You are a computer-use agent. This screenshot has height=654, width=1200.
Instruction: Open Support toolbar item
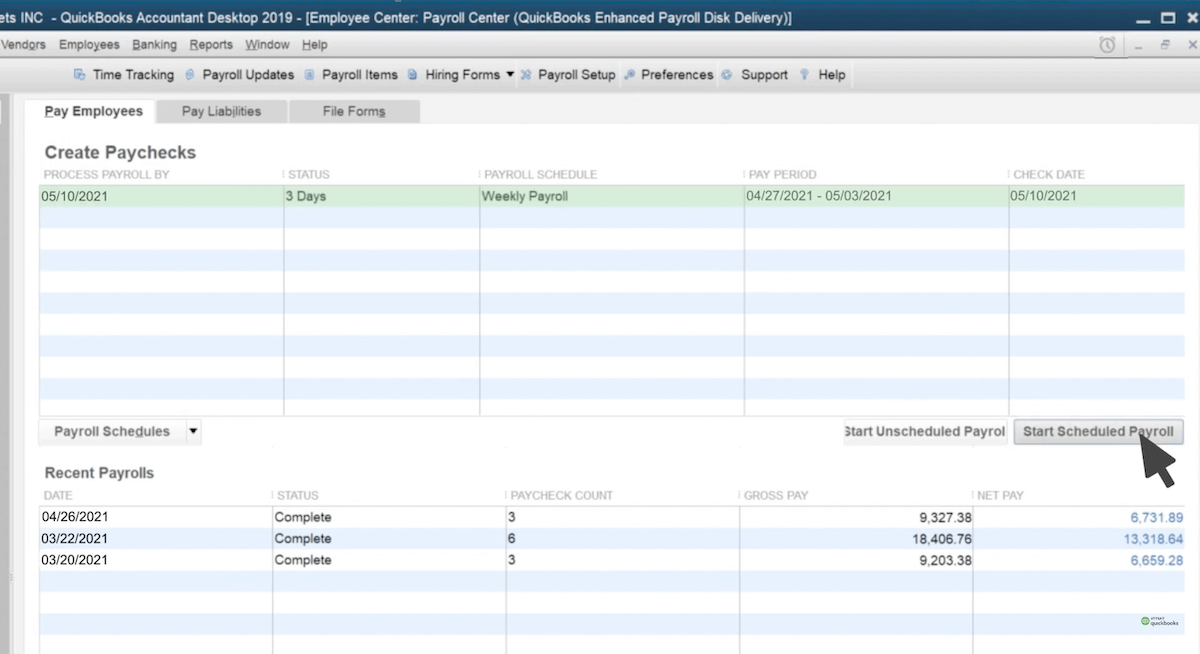[x=764, y=75]
